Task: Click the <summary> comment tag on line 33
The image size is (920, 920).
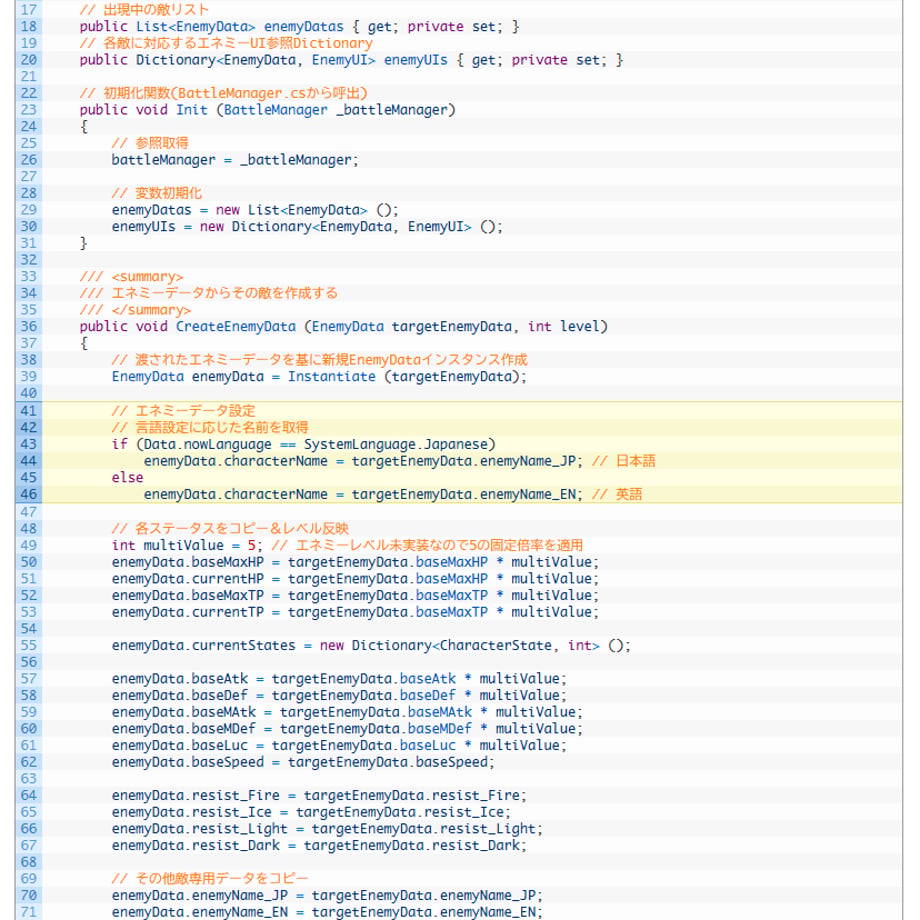Action: click(147, 276)
